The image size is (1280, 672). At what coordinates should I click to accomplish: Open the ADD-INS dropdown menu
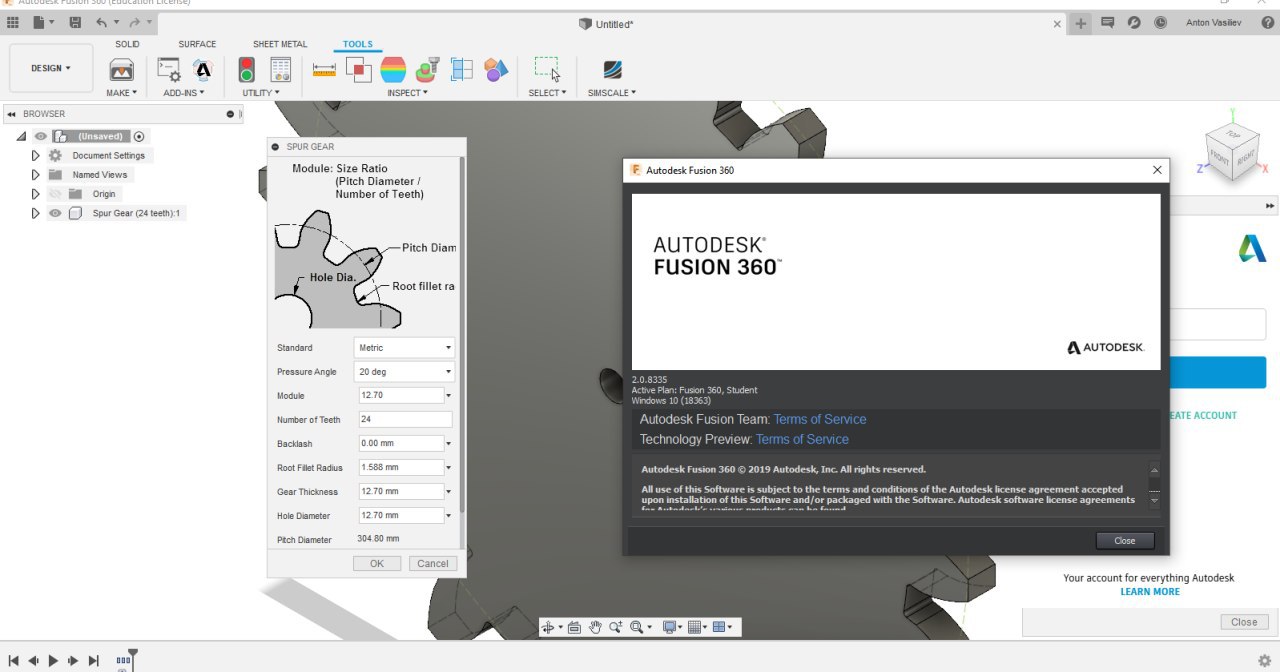[x=184, y=93]
